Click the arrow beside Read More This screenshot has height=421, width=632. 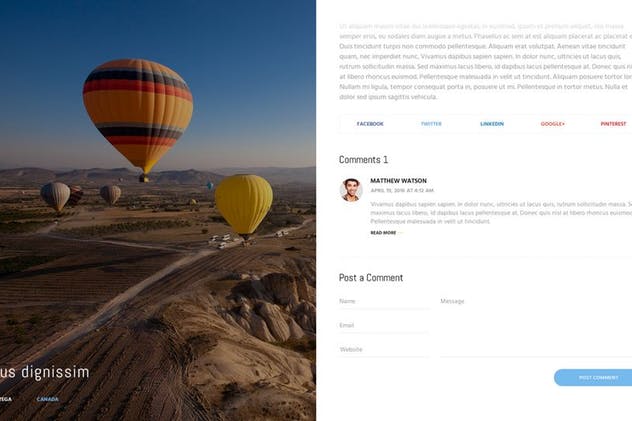(x=400, y=233)
